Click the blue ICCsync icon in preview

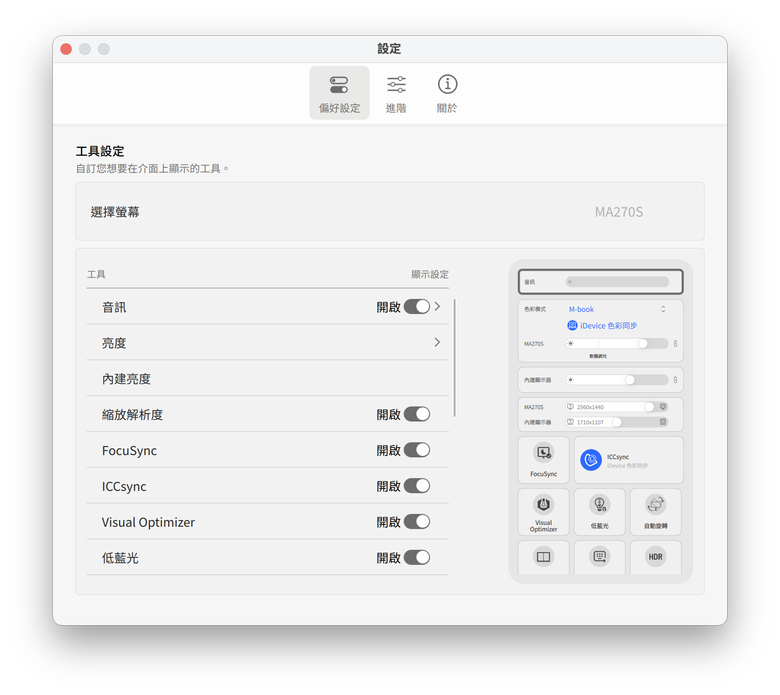(x=591, y=460)
